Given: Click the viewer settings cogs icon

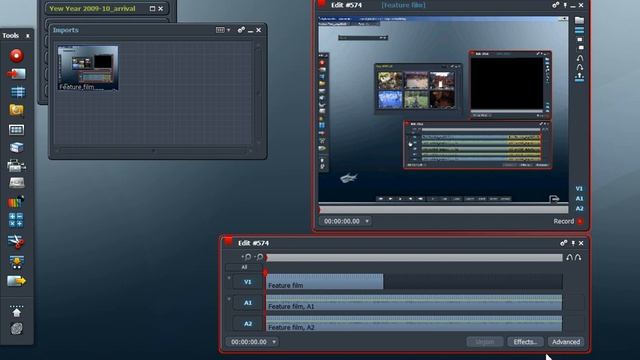Looking at the screenshot, I should (556, 5).
